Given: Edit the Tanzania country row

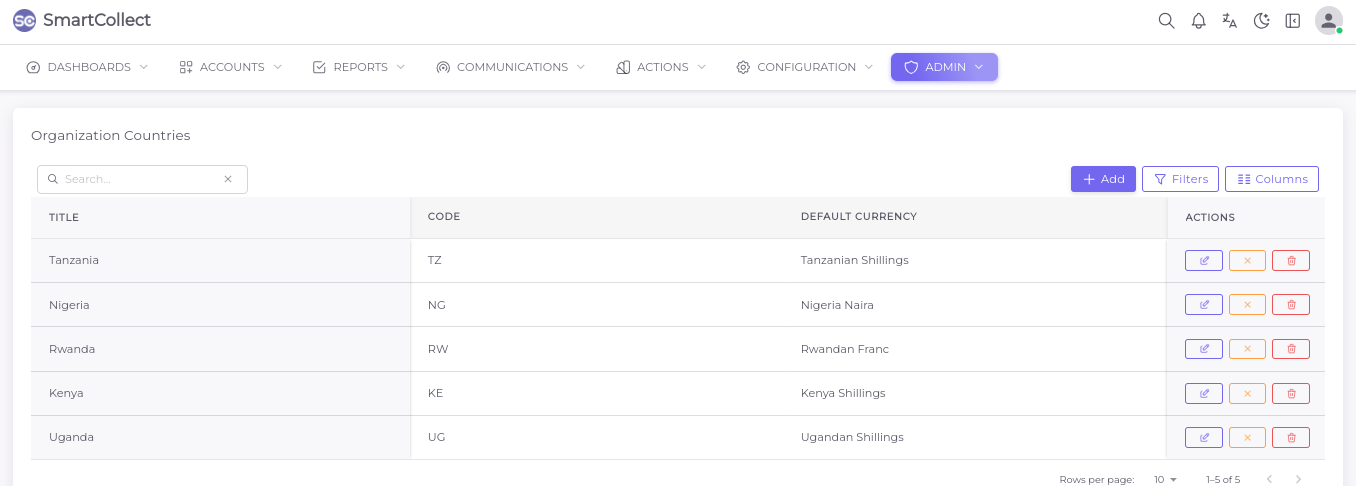Looking at the screenshot, I should [1203, 261].
